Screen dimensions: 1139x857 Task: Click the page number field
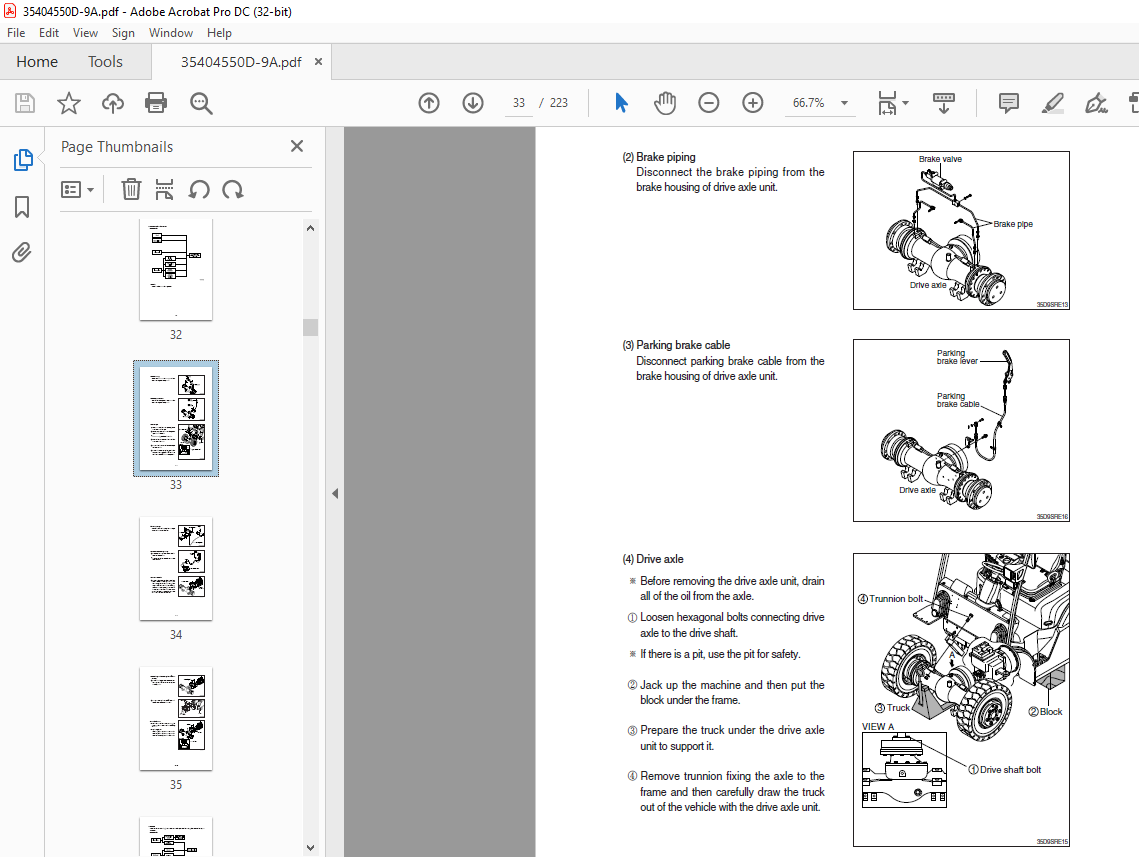pyautogui.click(x=519, y=103)
